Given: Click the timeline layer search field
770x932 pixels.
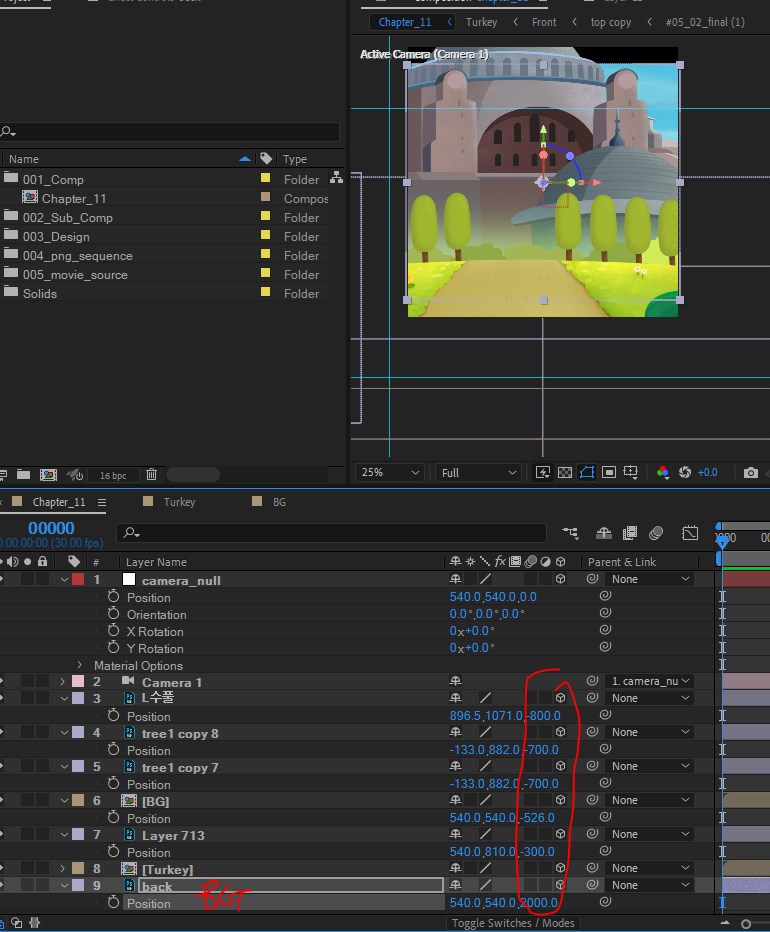Looking at the screenshot, I should pos(331,533).
